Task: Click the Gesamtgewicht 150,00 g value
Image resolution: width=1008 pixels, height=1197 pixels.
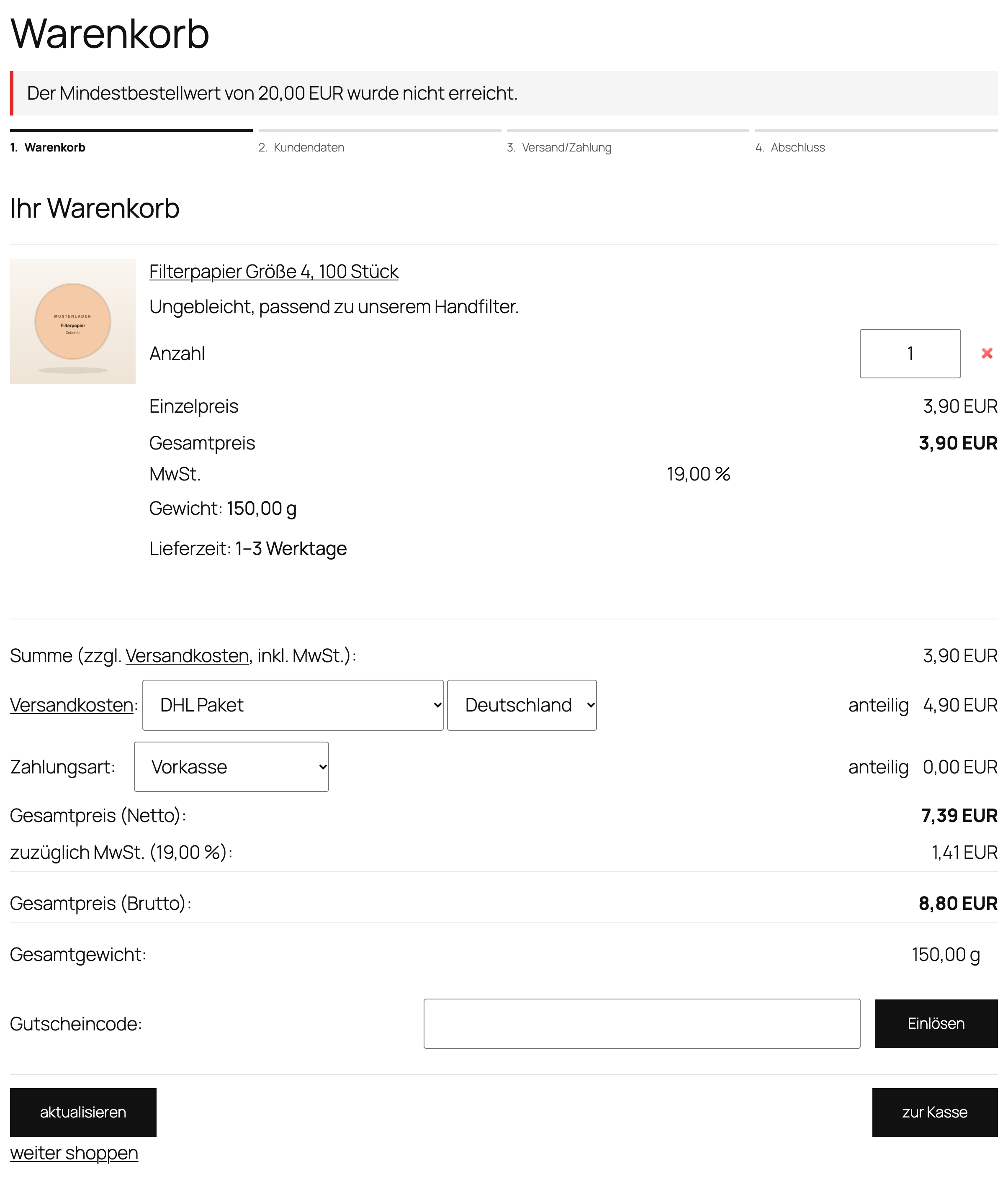Action: [x=946, y=955]
